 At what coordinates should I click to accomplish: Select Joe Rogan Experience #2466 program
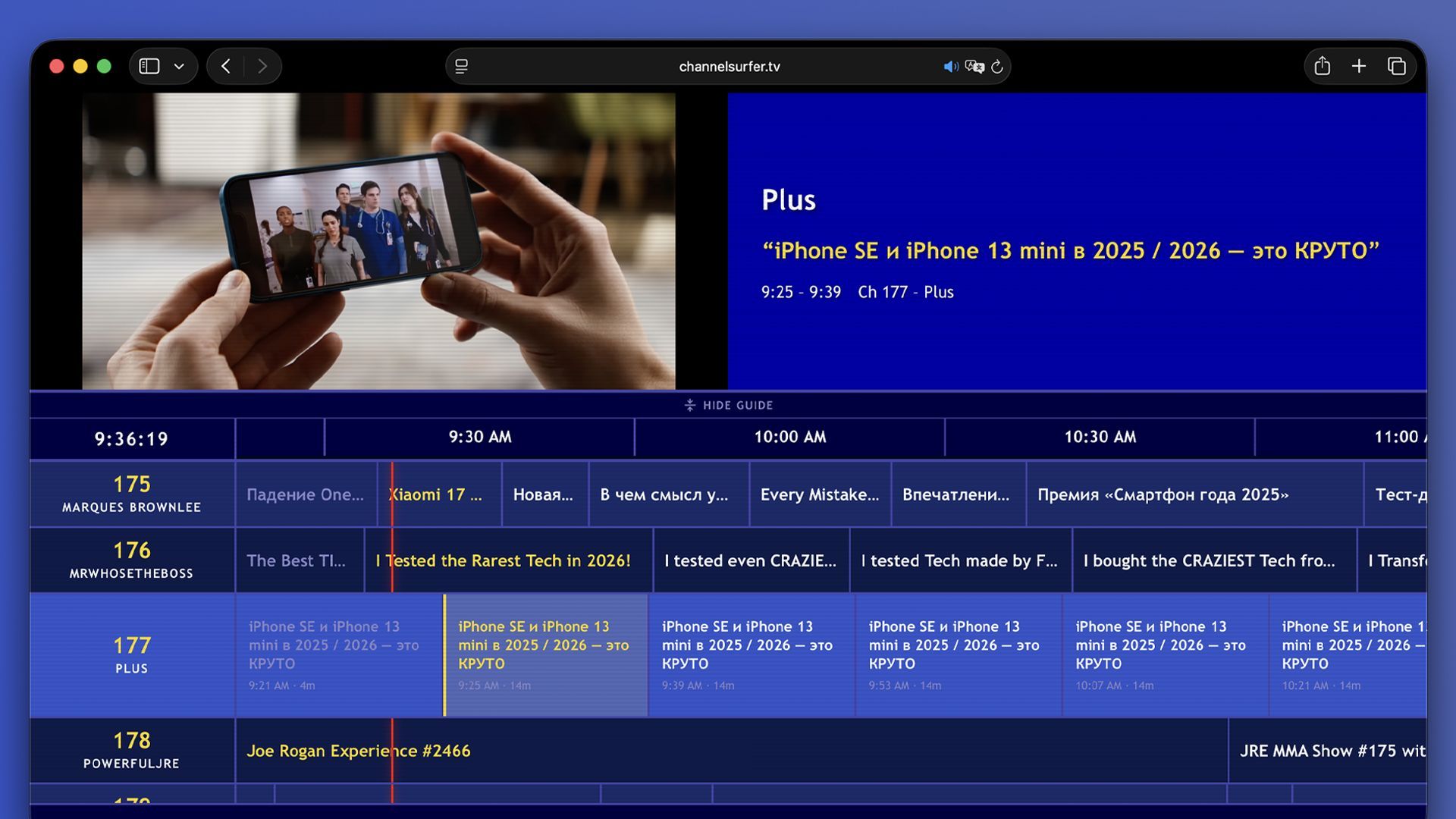[358, 751]
